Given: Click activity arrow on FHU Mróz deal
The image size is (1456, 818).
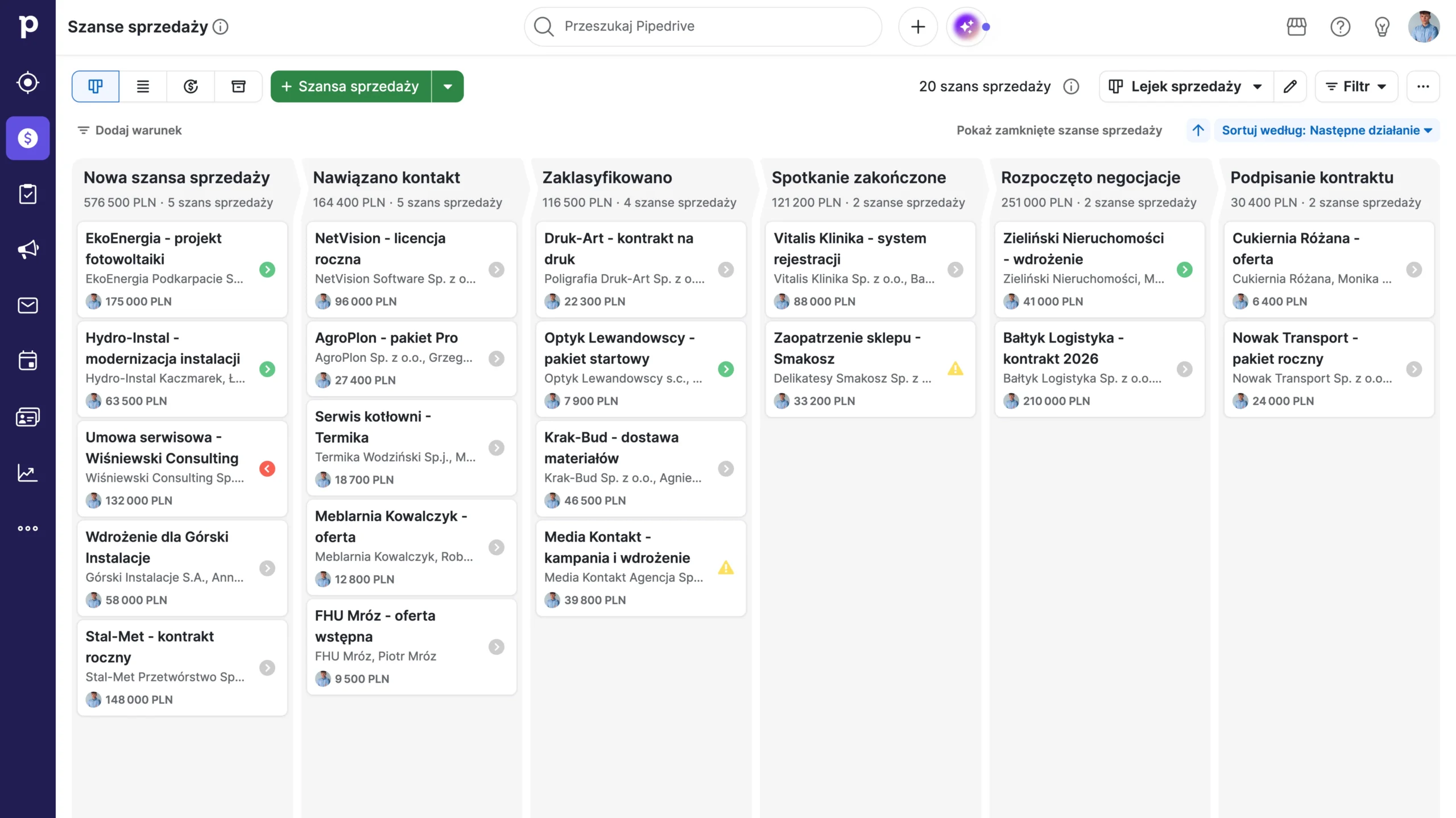Looking at the screenshot, I should point(497,647).
